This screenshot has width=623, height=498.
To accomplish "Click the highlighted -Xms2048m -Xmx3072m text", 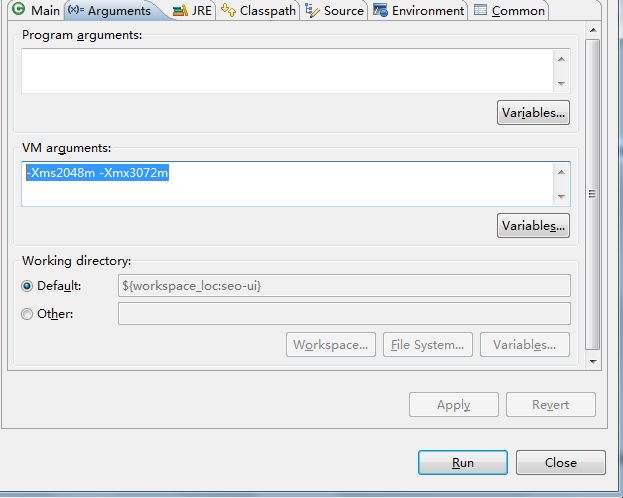I will 97,173.
